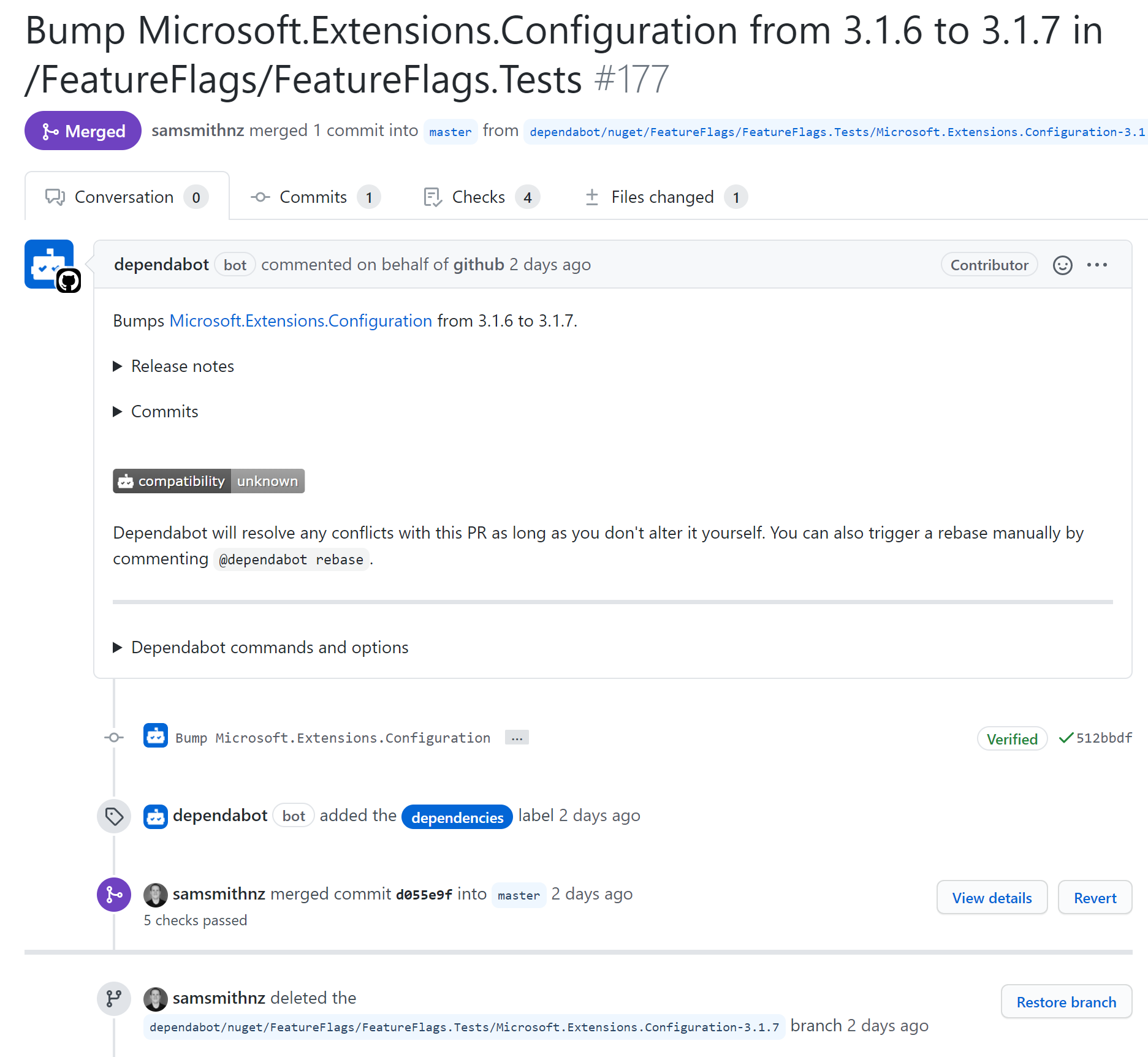Click the compatibility unknown badge
The width and height of the screenshot is (1148, 1057).
[208, 482]
